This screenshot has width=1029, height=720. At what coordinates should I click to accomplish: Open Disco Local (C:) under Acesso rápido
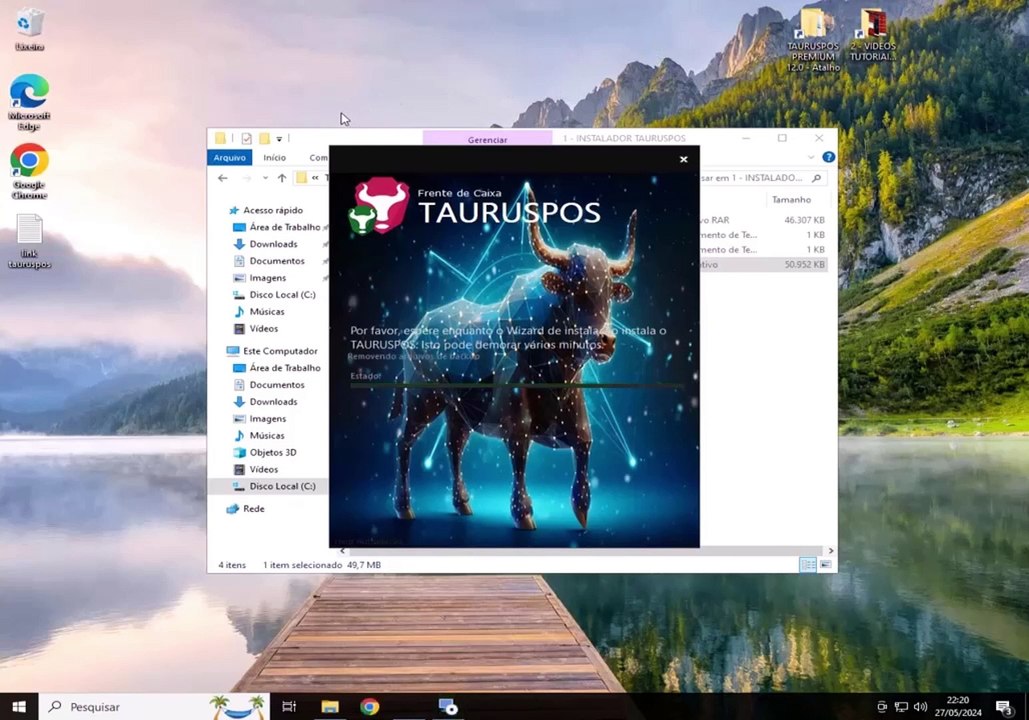tap(282, 295)
